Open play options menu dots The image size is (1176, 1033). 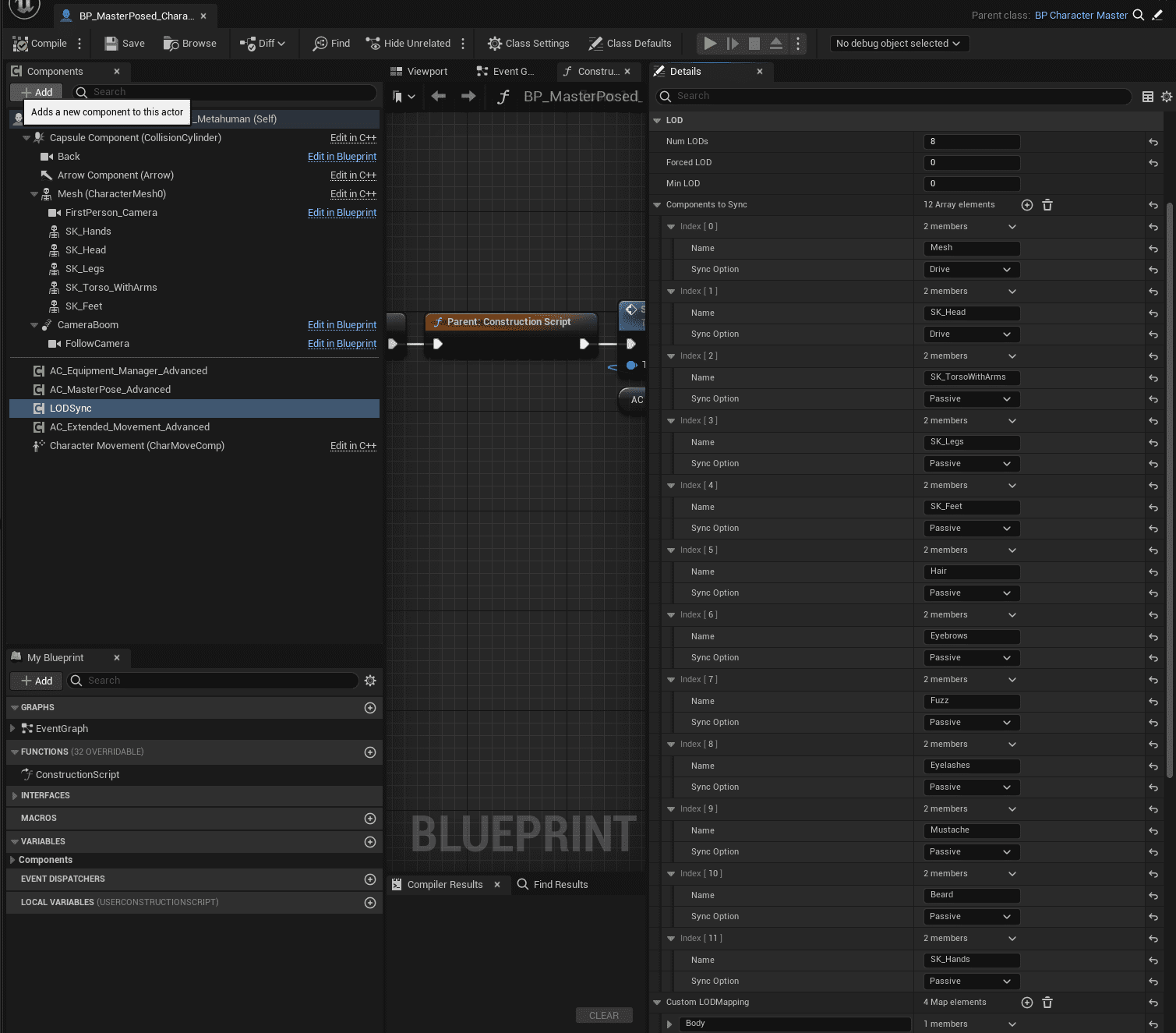coord(797,44)
